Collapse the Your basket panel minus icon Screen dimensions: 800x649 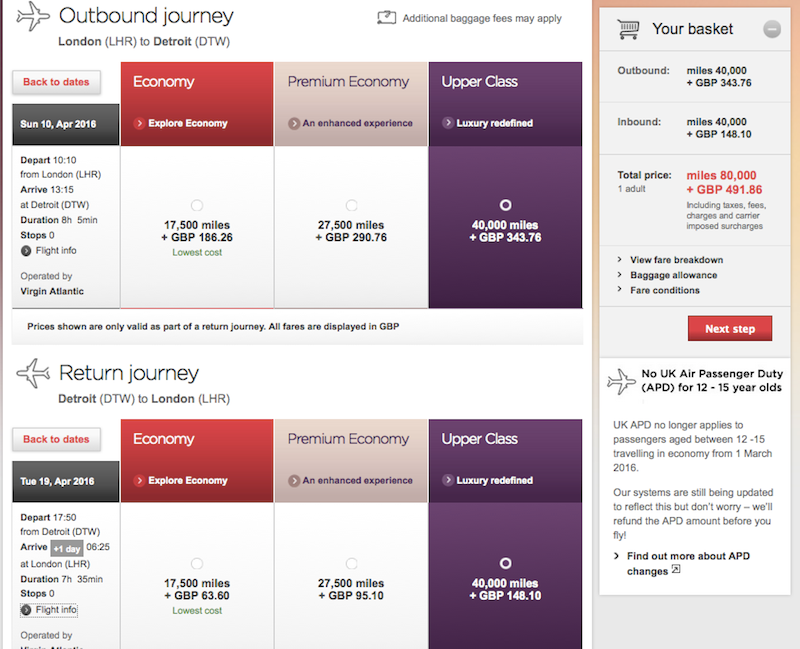click(771, 30)
